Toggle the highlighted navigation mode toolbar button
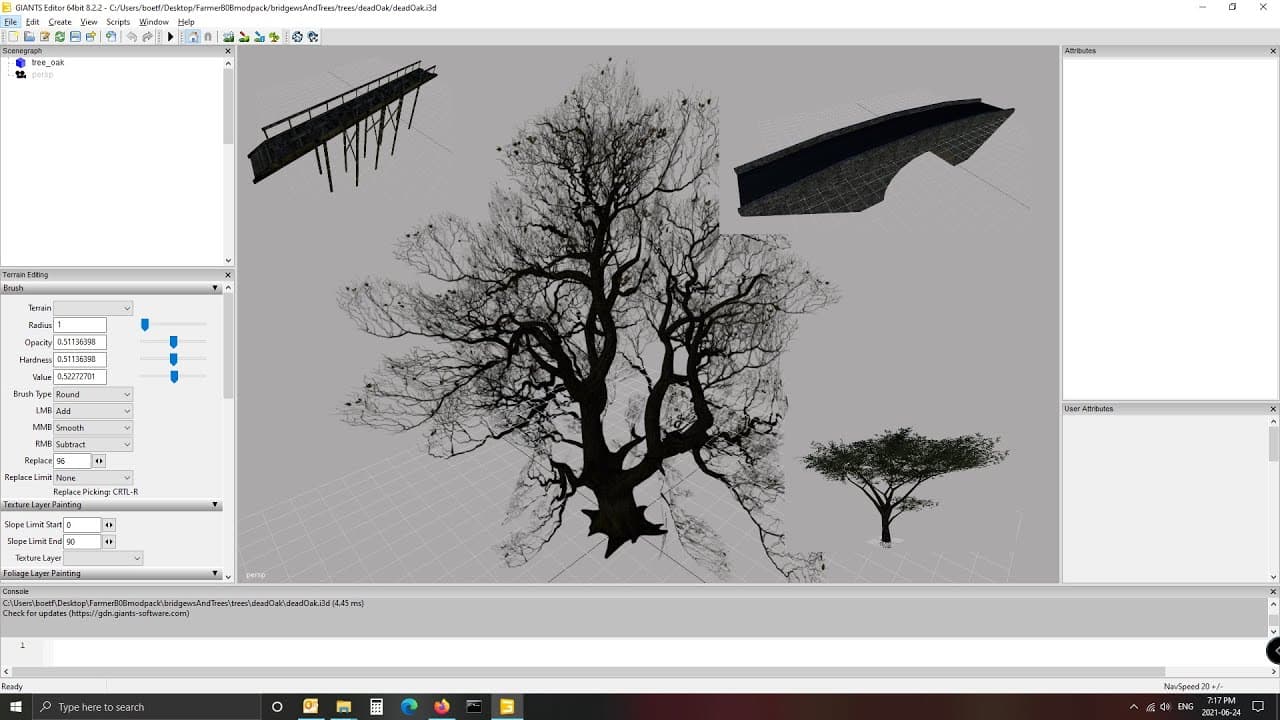This screenshot has height=720, width=1280. (x=193, y=37)
